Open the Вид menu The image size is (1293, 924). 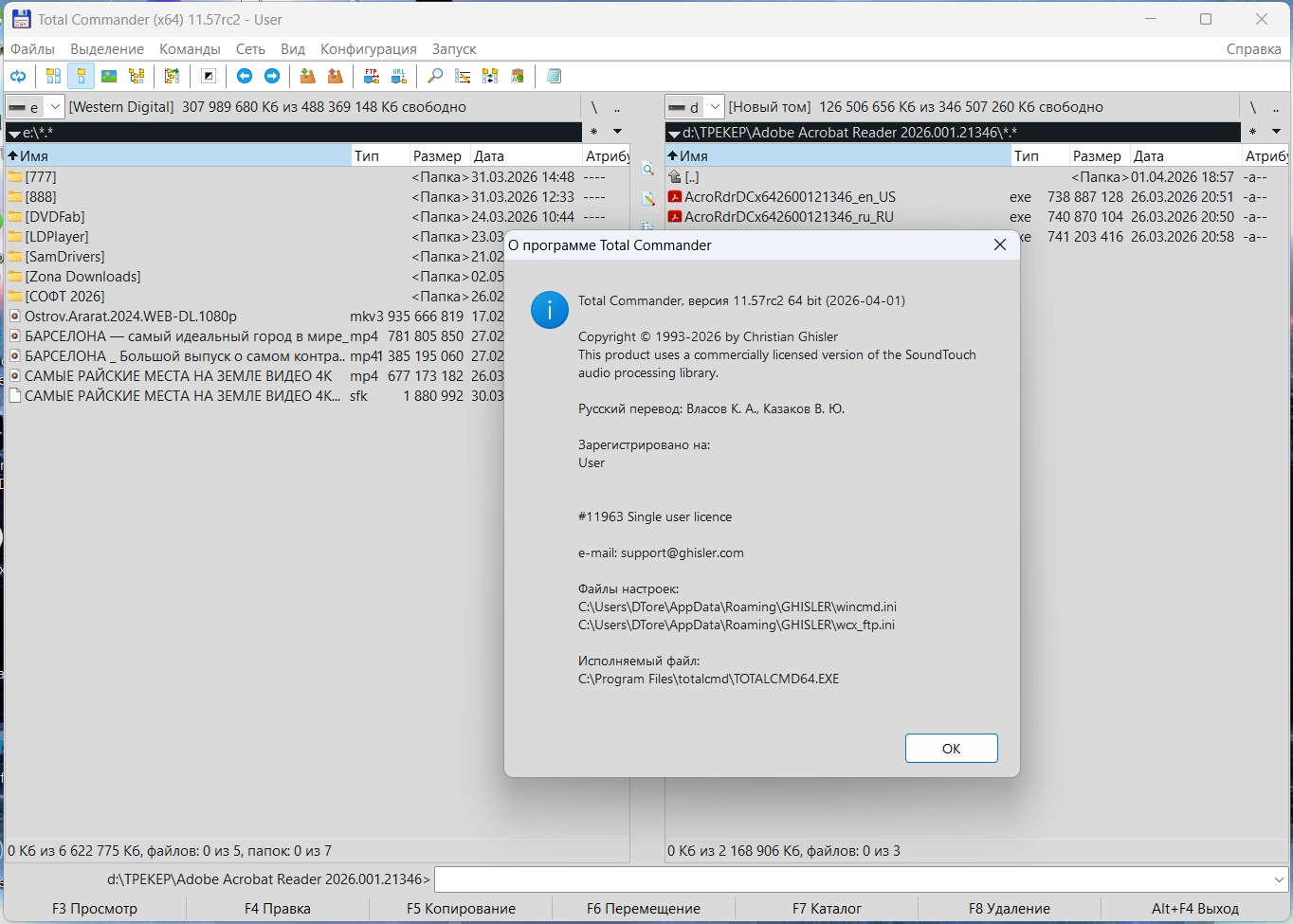[x=293, y=49]
